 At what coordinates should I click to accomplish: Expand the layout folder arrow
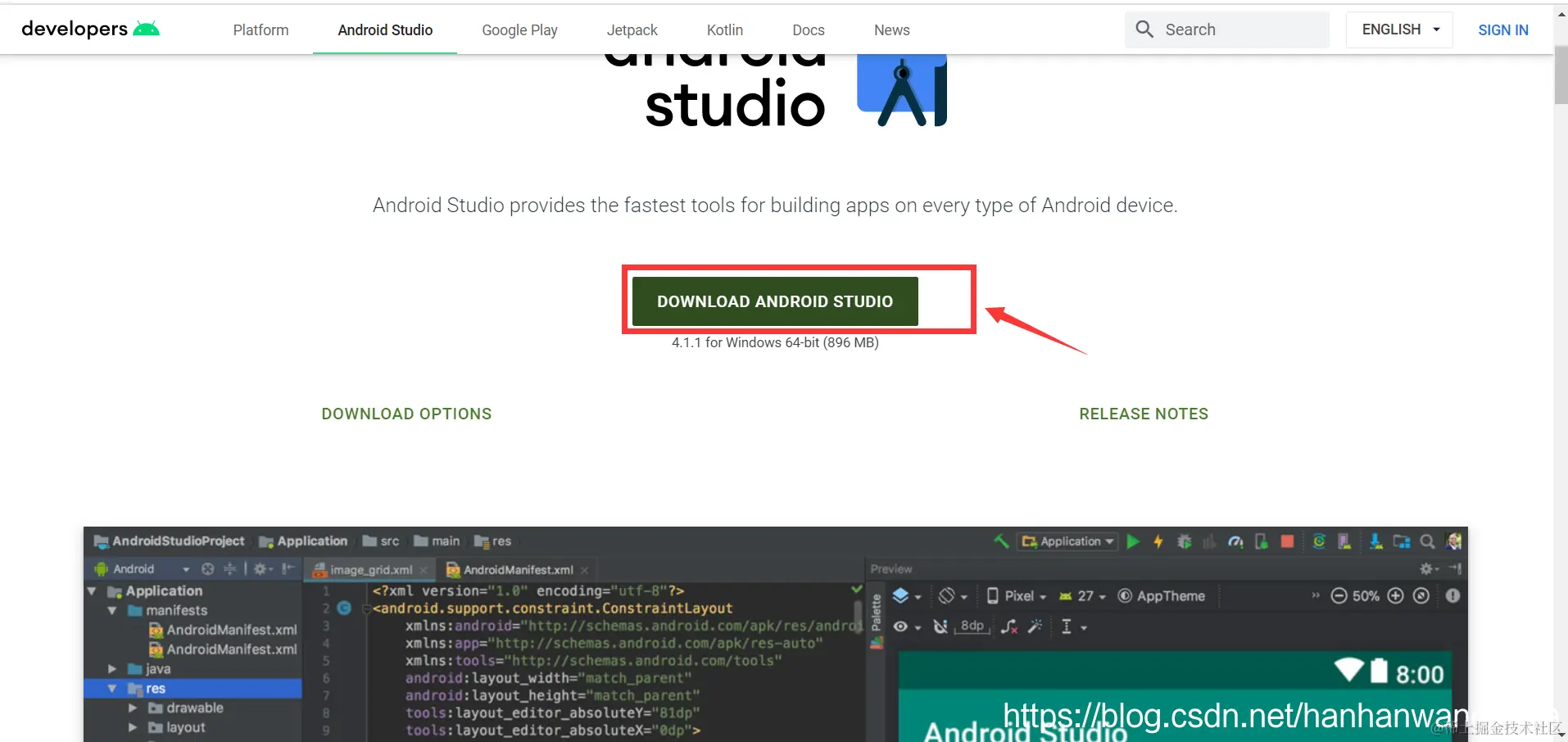click(133, 727)
